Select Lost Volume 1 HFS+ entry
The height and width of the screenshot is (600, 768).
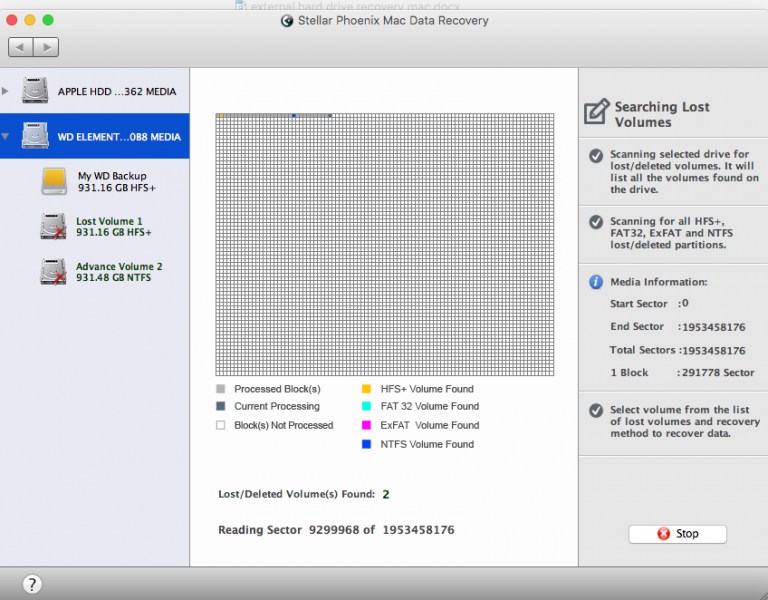point(114,227)
